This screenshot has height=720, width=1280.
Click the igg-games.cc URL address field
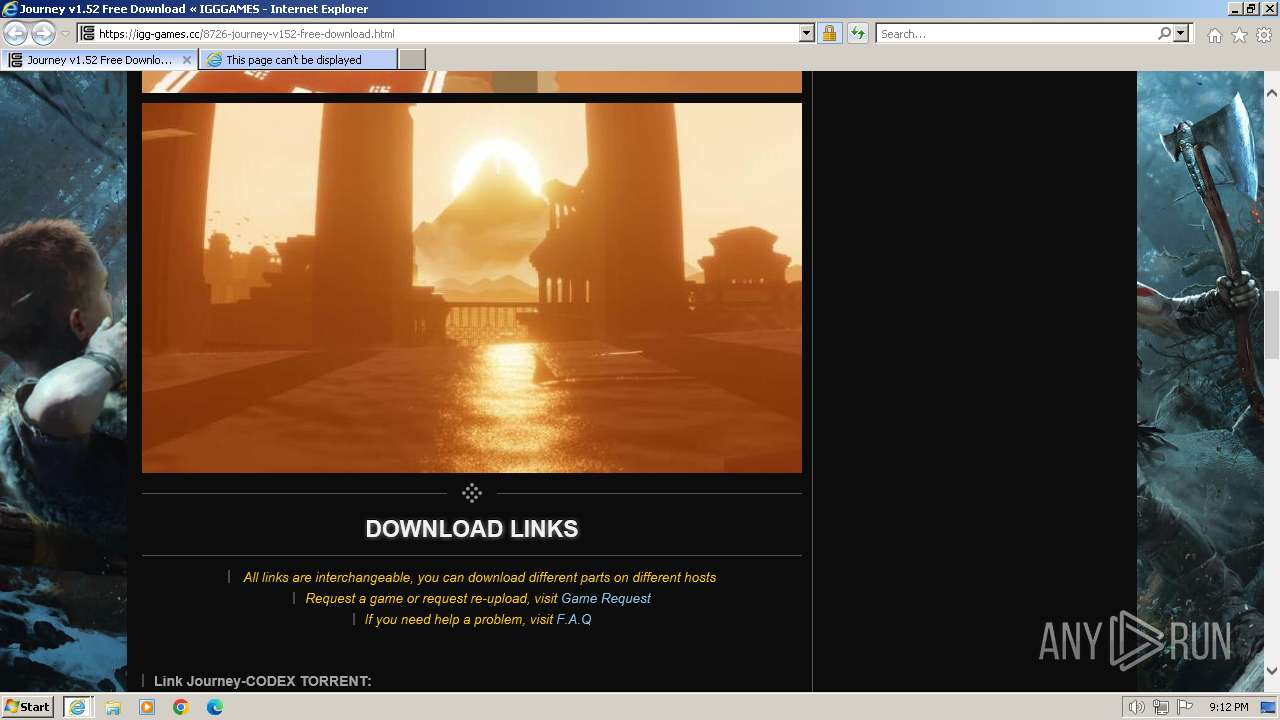(447, 34)
